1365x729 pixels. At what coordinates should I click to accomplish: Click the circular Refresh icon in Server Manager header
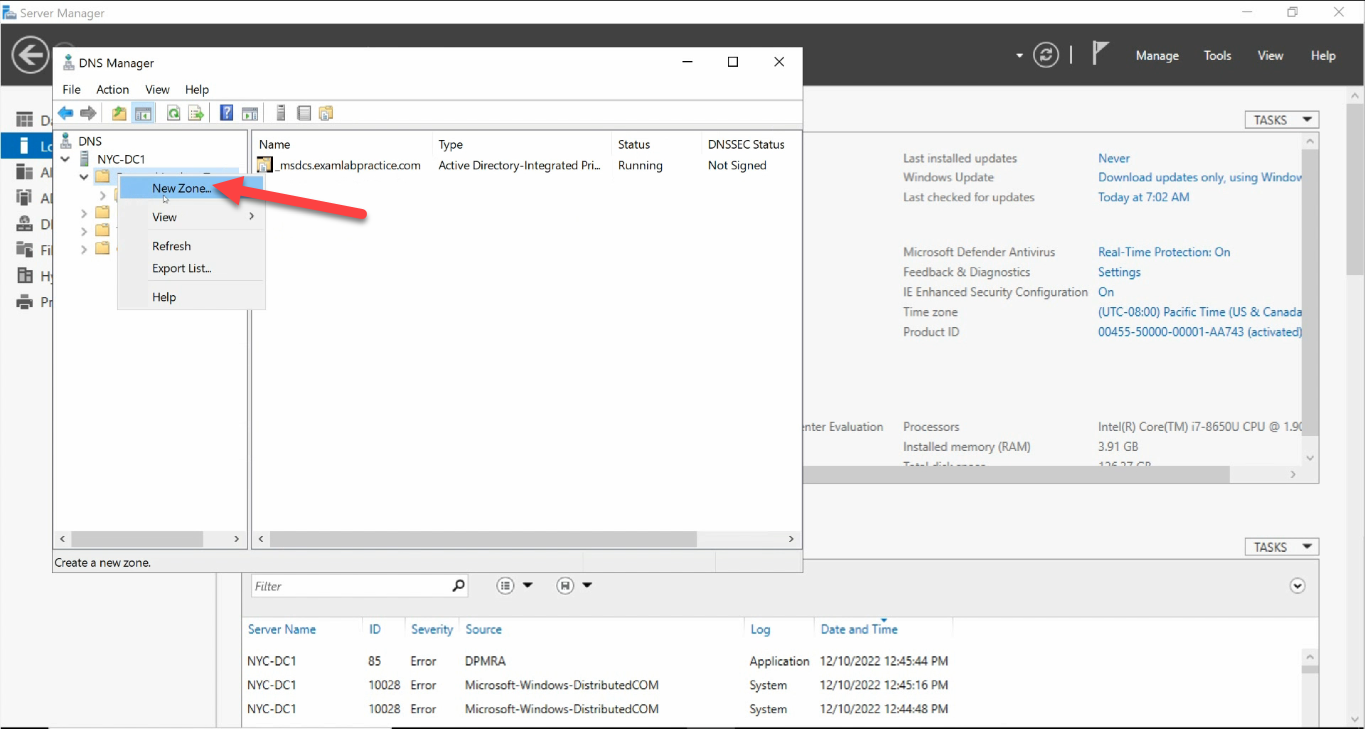[x=1046, y=55]
